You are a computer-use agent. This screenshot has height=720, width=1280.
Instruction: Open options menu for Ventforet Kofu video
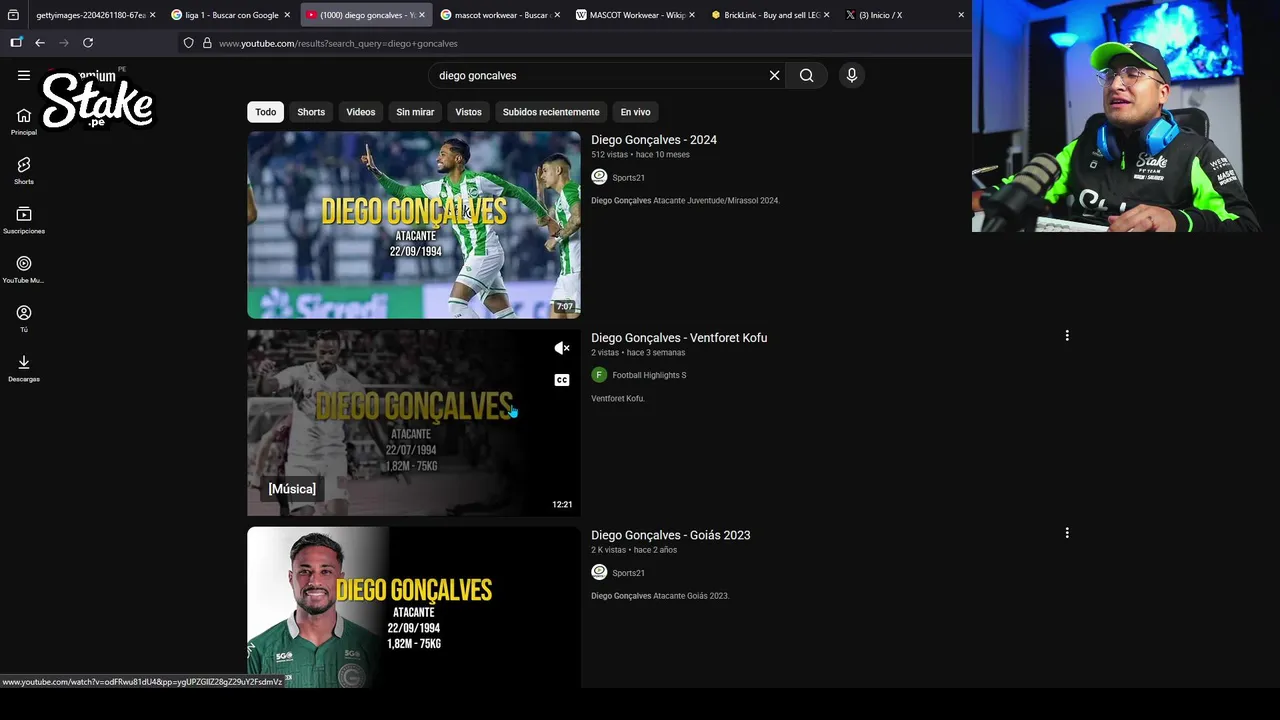coord(1067,336)
